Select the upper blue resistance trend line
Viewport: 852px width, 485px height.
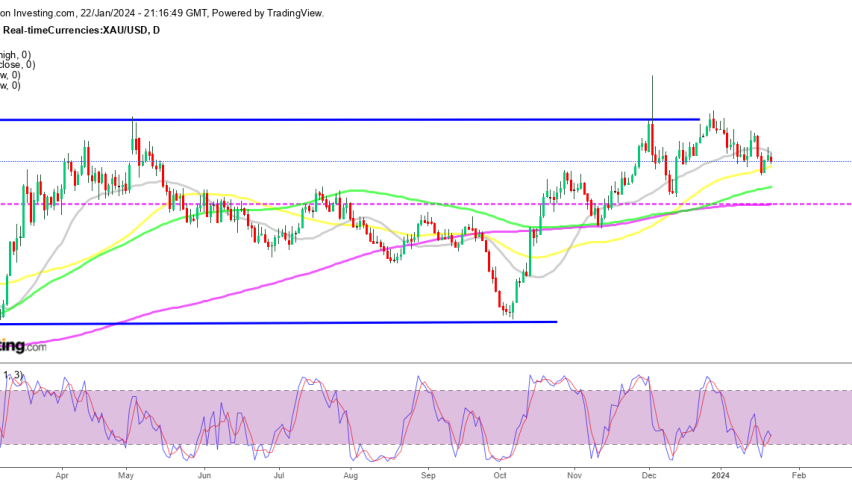pos(349,119)
